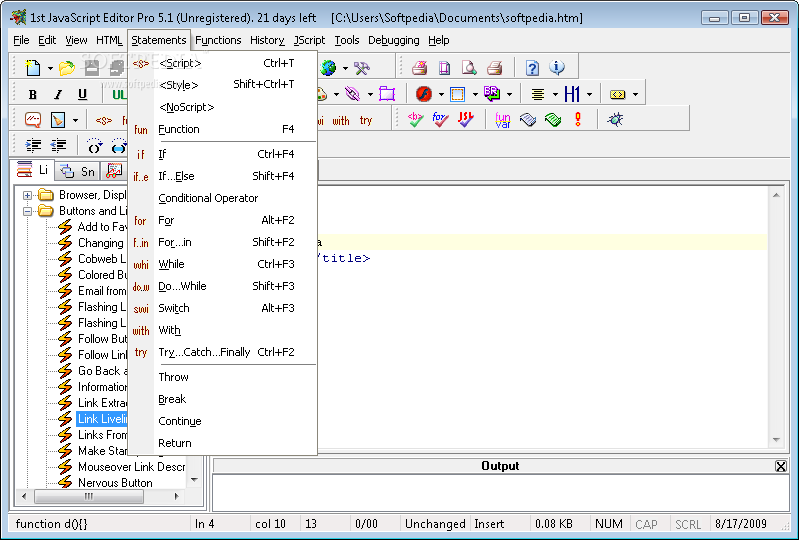This screenshot has height=540, width=799.
Task: Open the hammer tools settings icon
Action: [x=361, y=67]
